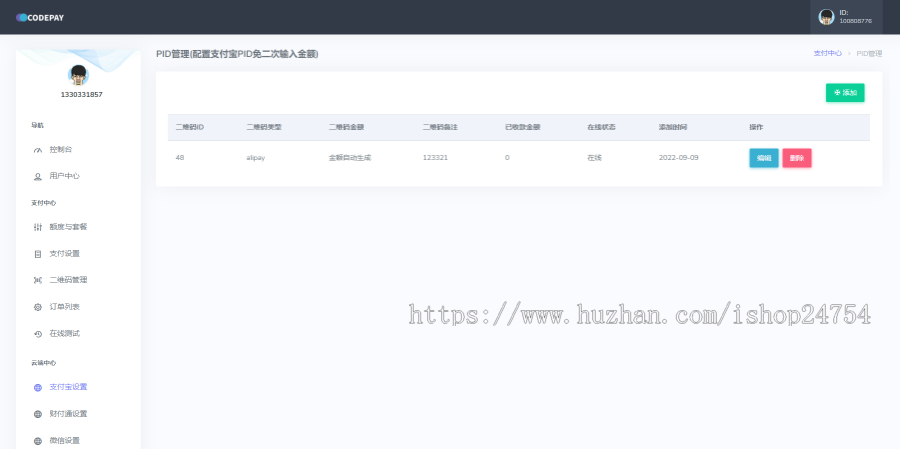Click the 已收款金额 column header
The height and width of the screenshot is (449, 900).
523,127
